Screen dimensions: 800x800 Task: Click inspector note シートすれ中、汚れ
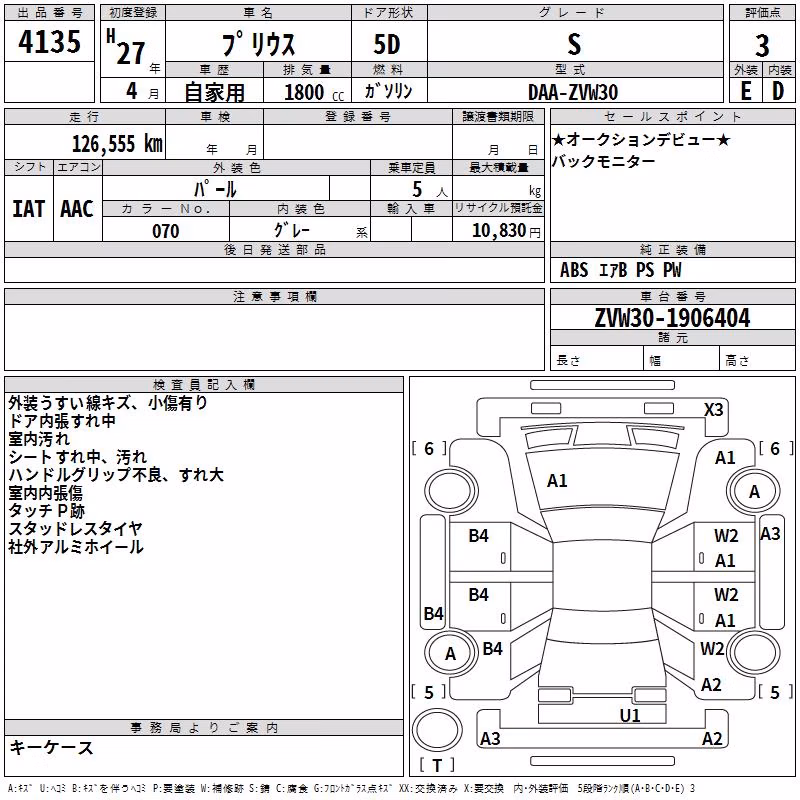(x=78, y=457)
